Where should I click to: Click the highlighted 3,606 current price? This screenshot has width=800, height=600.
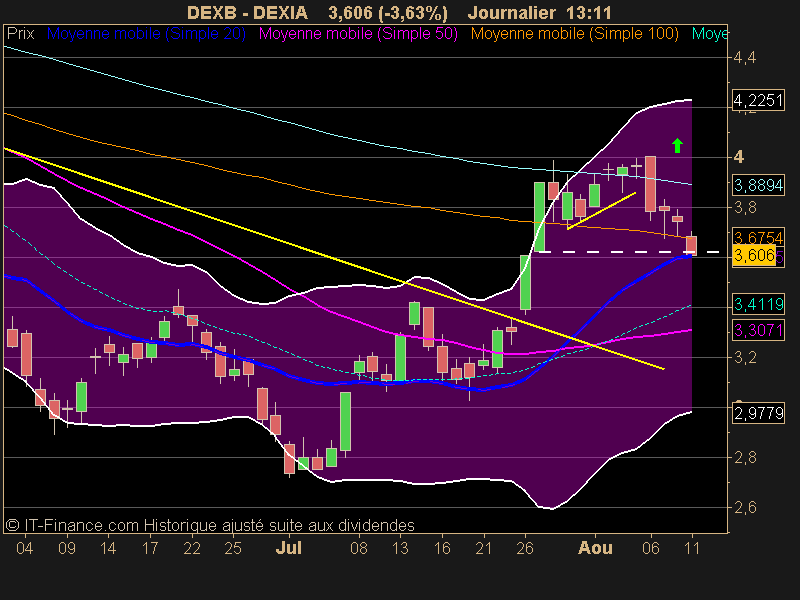tap(754, 255)
